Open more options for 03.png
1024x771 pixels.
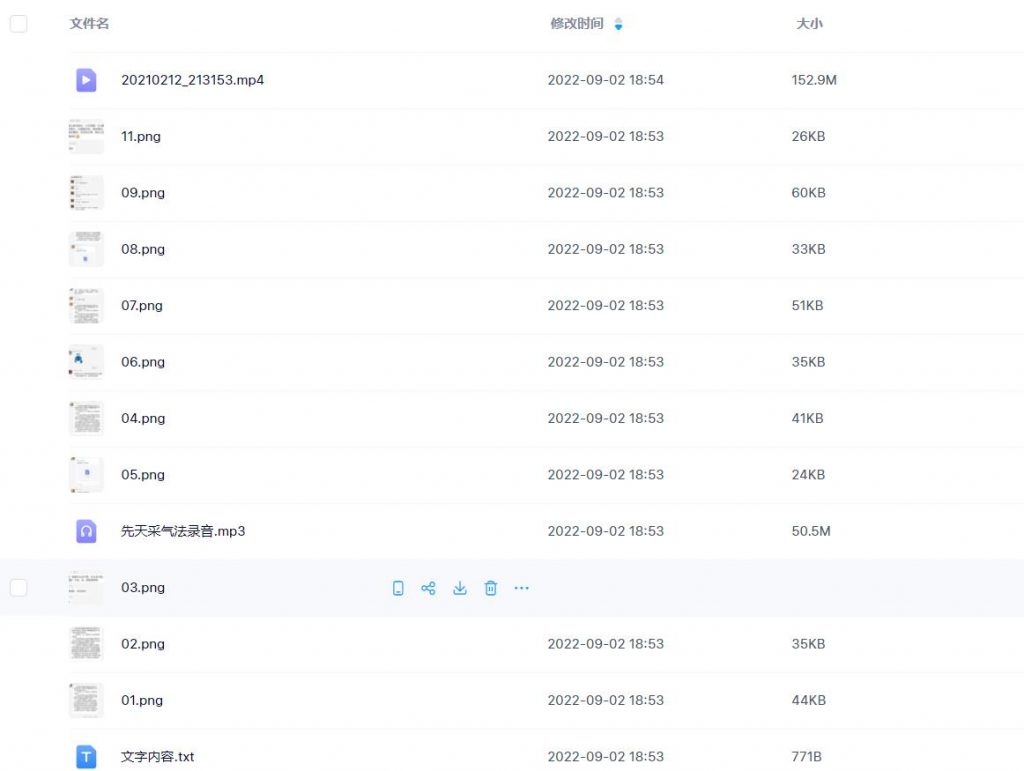521,588
